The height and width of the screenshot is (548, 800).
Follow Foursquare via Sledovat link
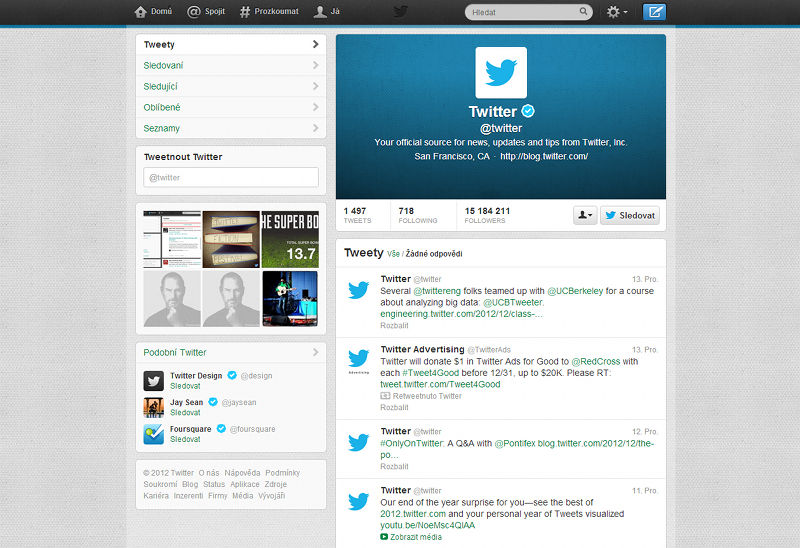coord(185,439)
